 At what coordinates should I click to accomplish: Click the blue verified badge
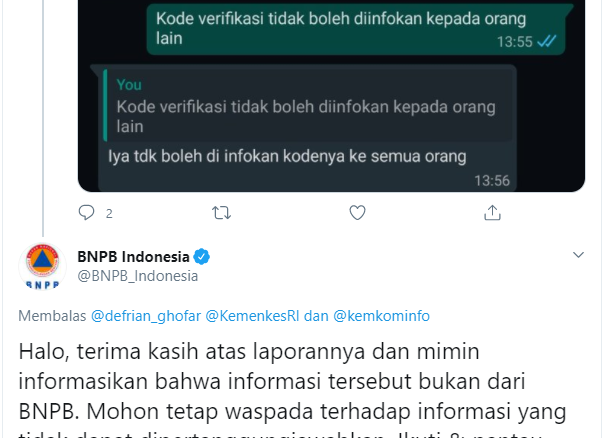(x=202, y=257)
